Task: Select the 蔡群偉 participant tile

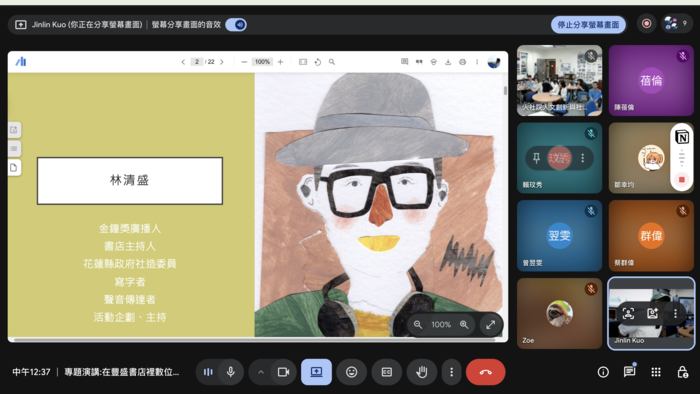Action: click(x=651, y=236)
